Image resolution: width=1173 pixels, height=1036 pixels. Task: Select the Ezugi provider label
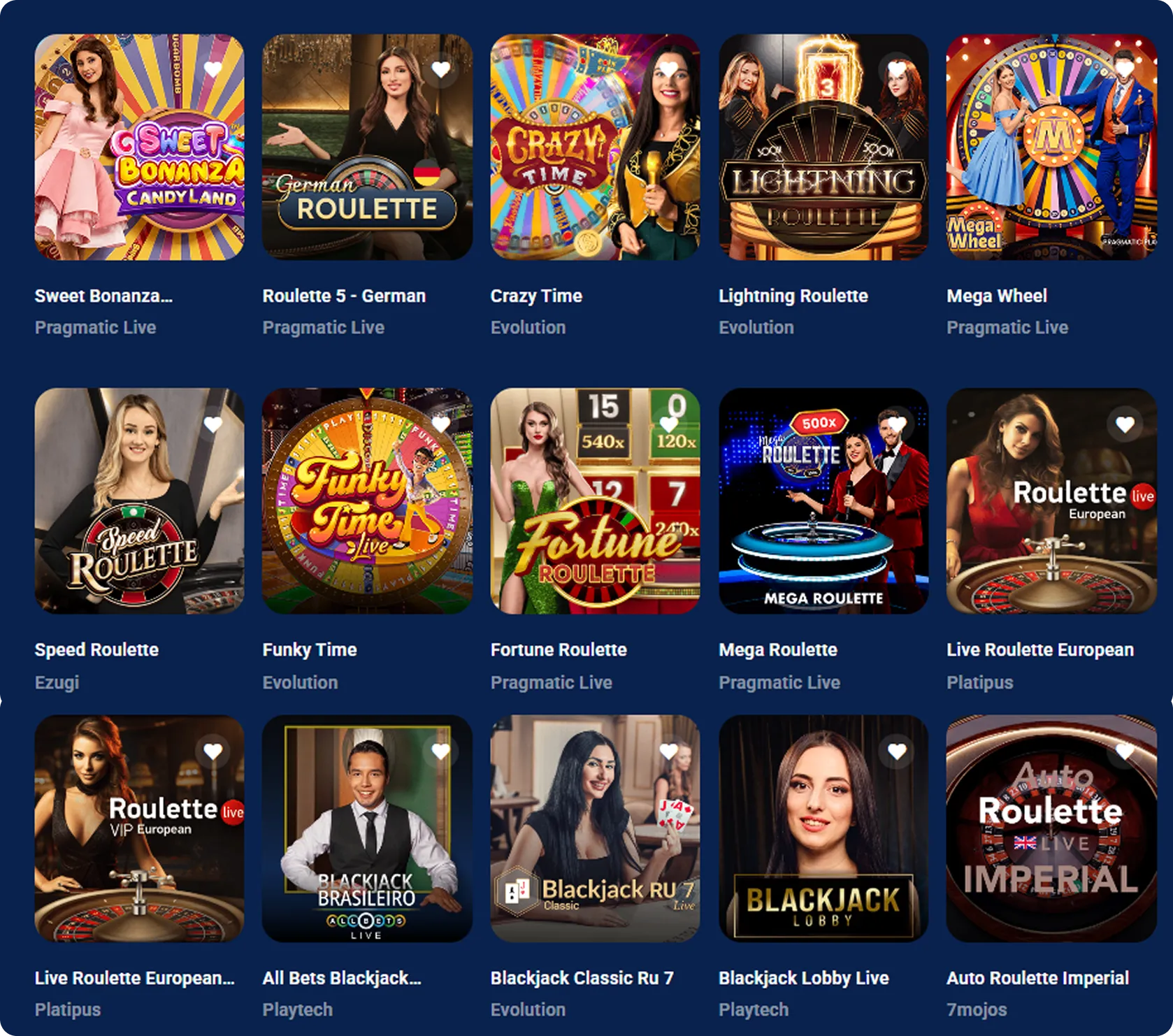57,682
